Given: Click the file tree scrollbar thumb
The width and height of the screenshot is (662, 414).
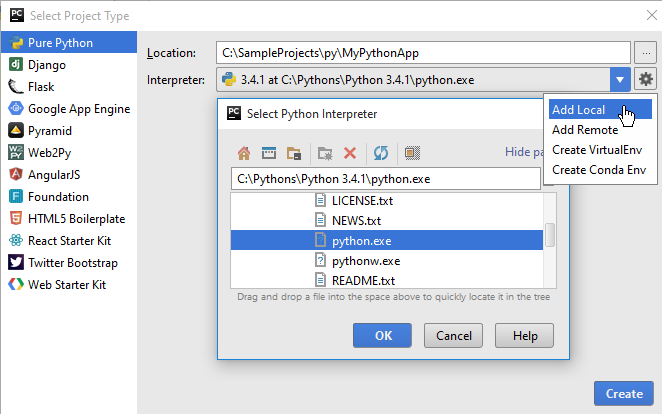Looking at the screenshot, I should [x=550, y=234].
